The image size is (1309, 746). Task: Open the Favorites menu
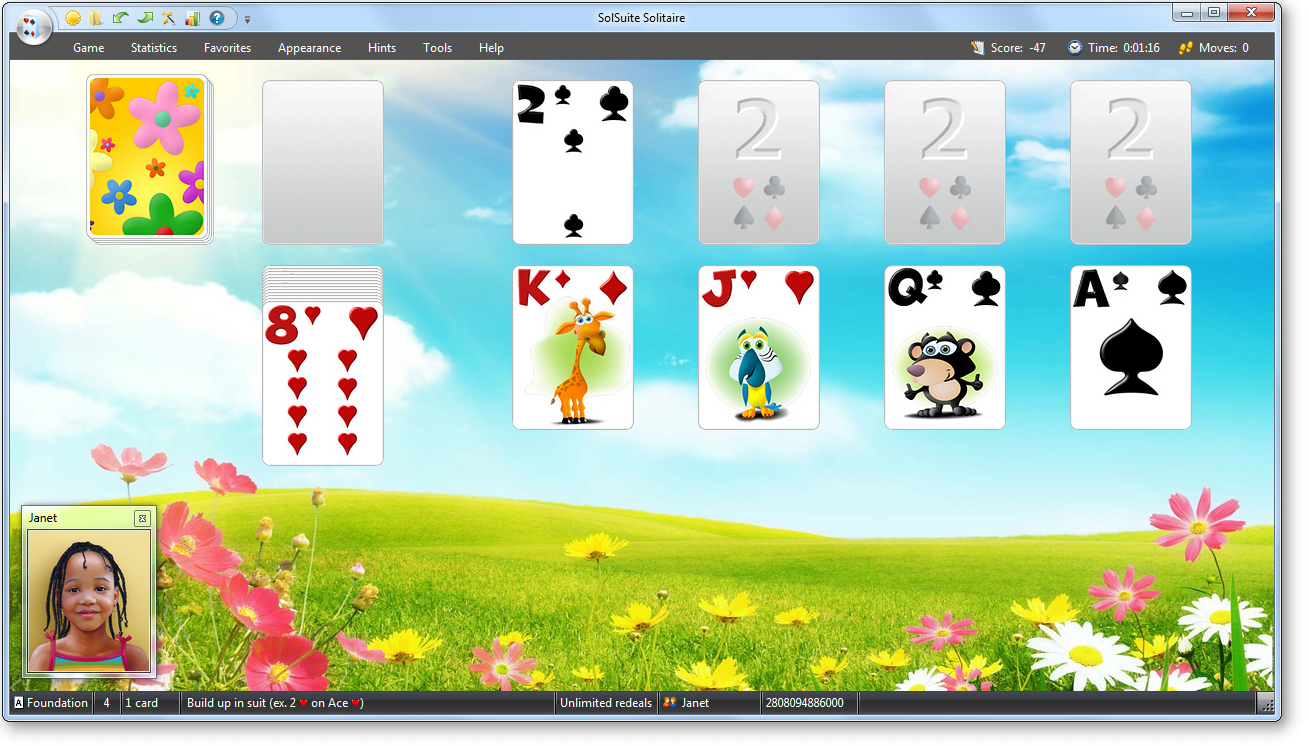pos(227,47)
